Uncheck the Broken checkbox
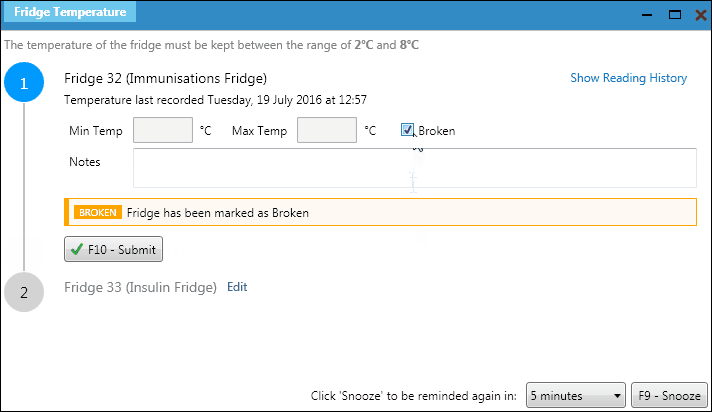712x412 pixels. coord(408,130)
